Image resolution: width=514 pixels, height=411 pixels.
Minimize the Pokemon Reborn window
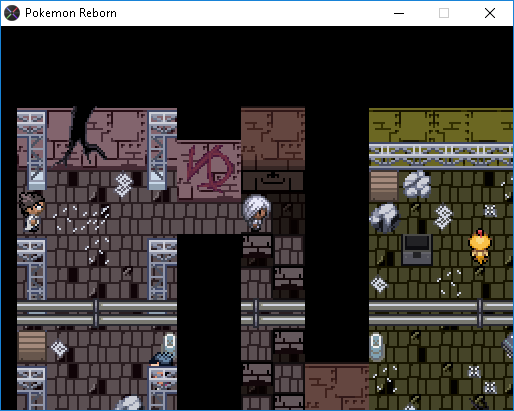coord(399,13)
